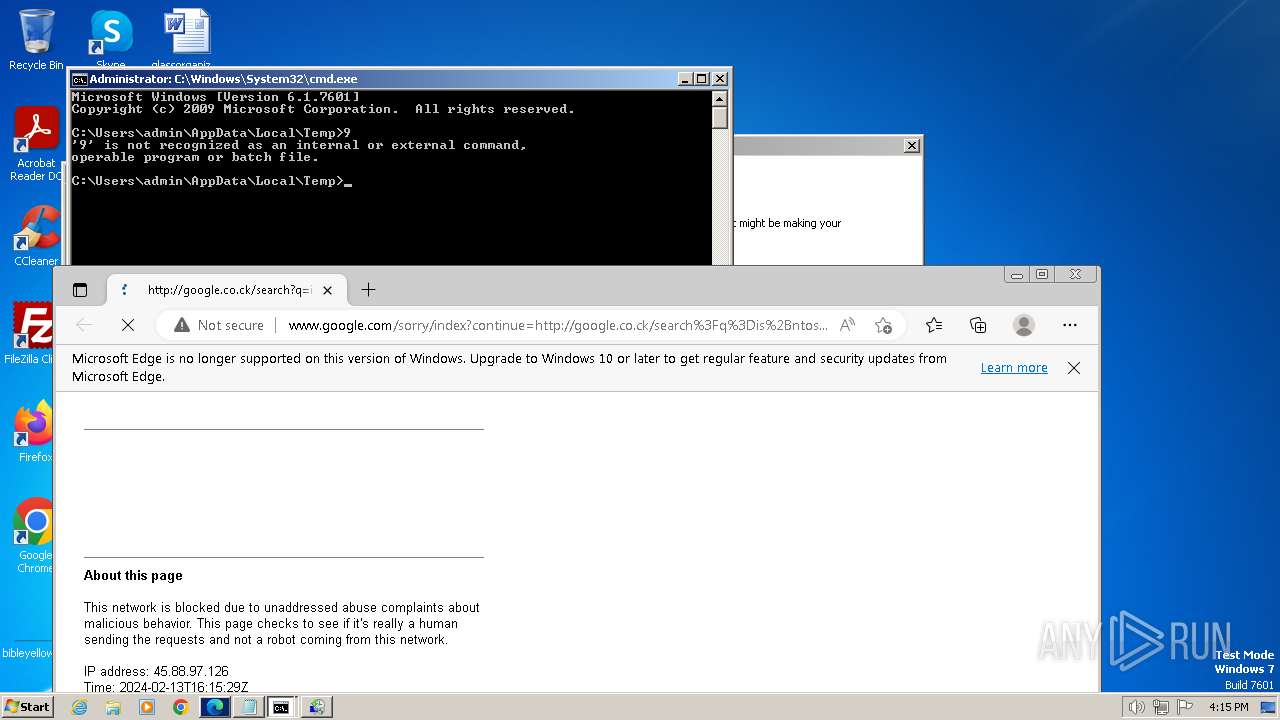Follow the Learn more link
Viewport: 1280px width, 720px height.
pos(1014,368)
